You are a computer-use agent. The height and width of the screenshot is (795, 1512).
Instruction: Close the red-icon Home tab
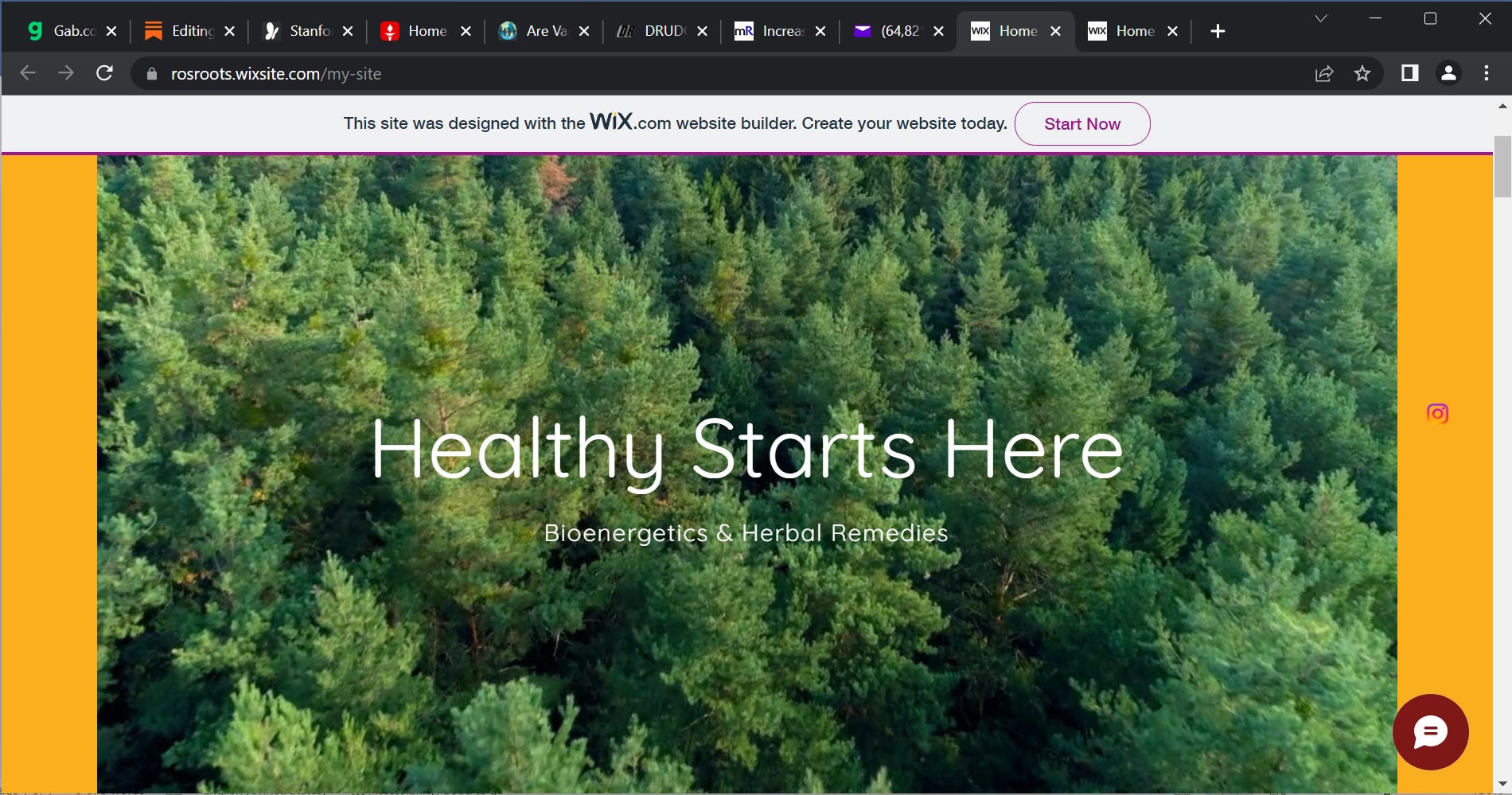tap(466, 31)
